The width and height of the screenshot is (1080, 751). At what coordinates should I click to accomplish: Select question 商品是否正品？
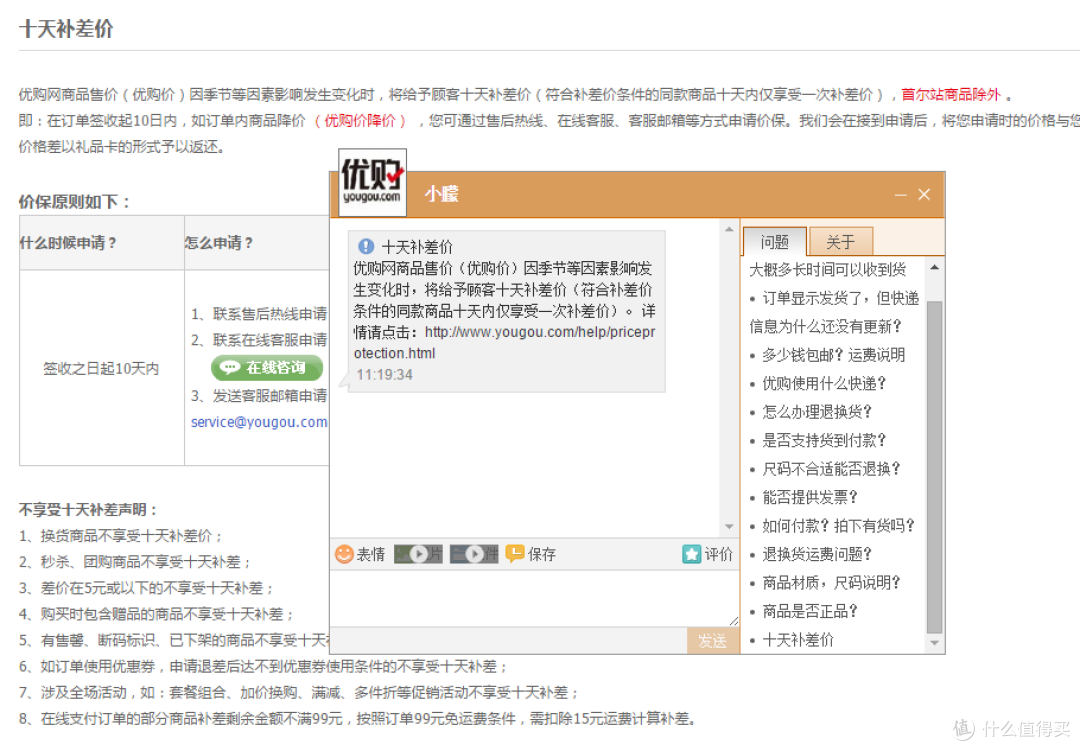point(810,611)
